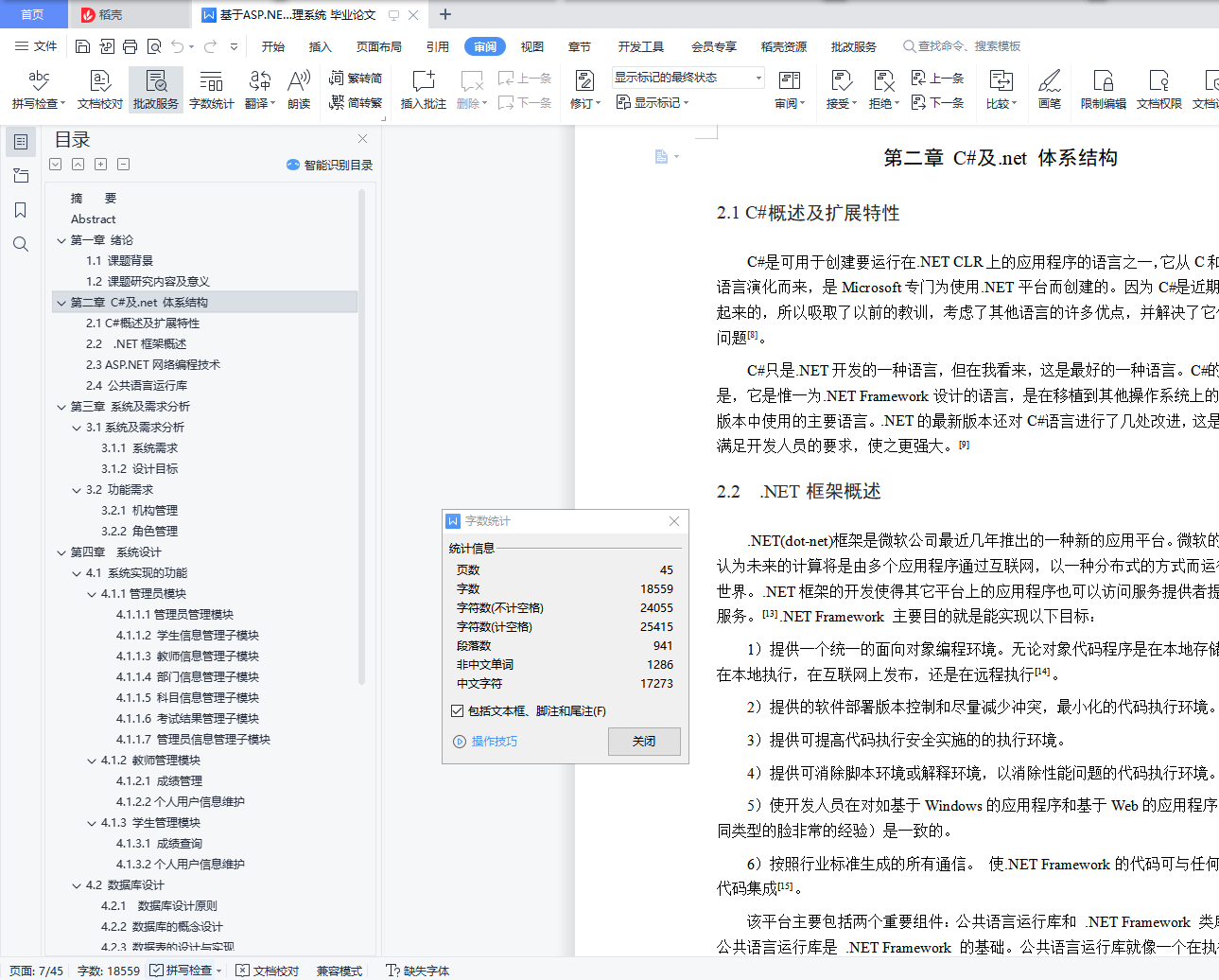1219x980 pixels.
Task: Collapse the 第三章 系统及需求分析 node
Action: tap(61, 407)
